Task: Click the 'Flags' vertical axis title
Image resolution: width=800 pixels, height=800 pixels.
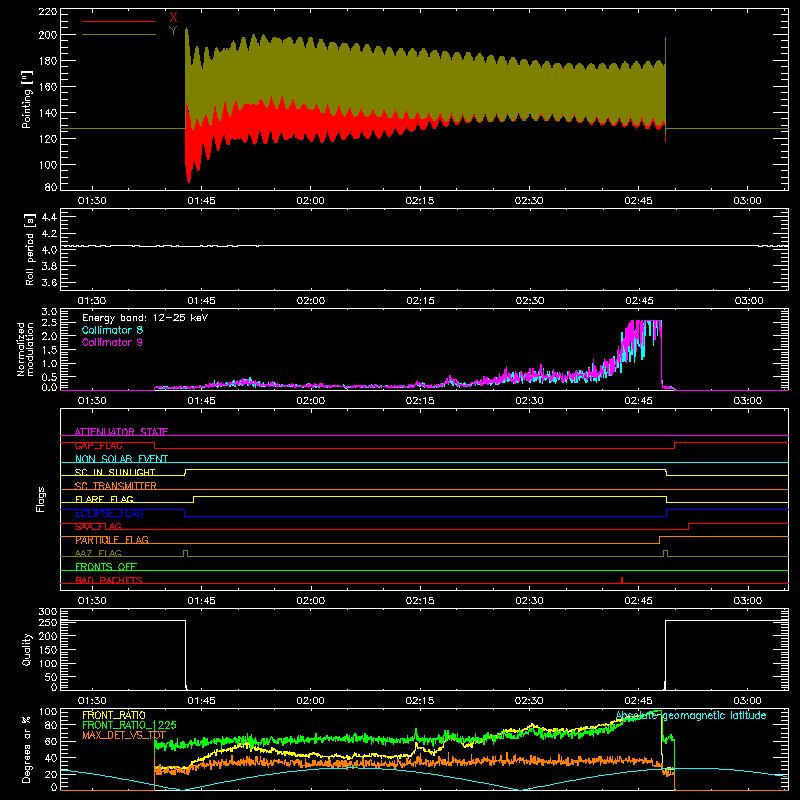Action: (40, 499)
